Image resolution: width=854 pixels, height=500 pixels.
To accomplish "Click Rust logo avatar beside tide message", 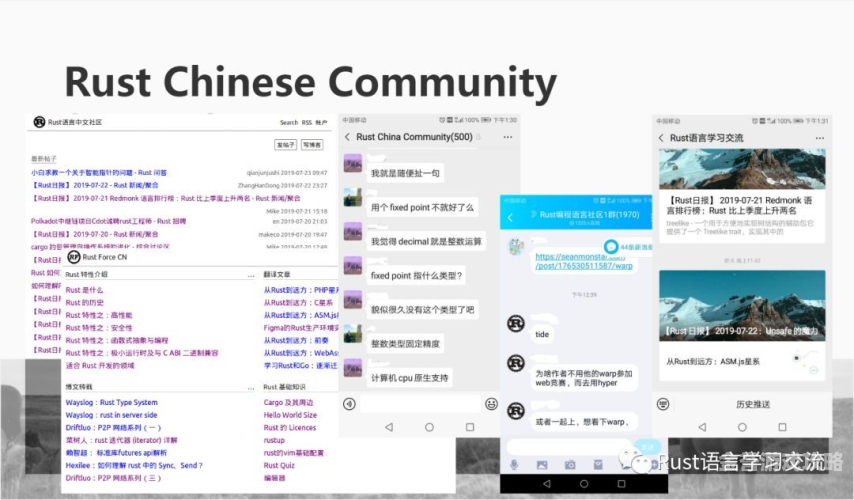I will (516, 324).
